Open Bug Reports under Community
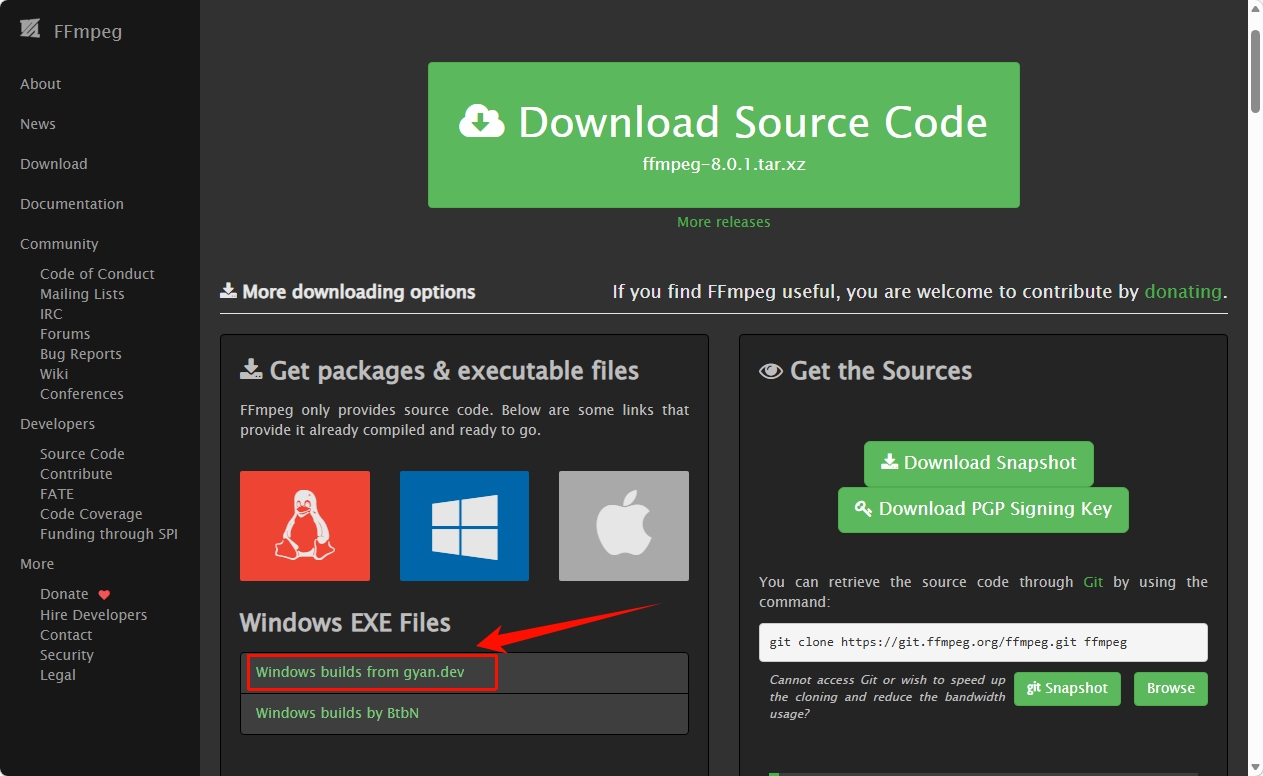This screenshot has height=776, width=1263. click(81, 354)
